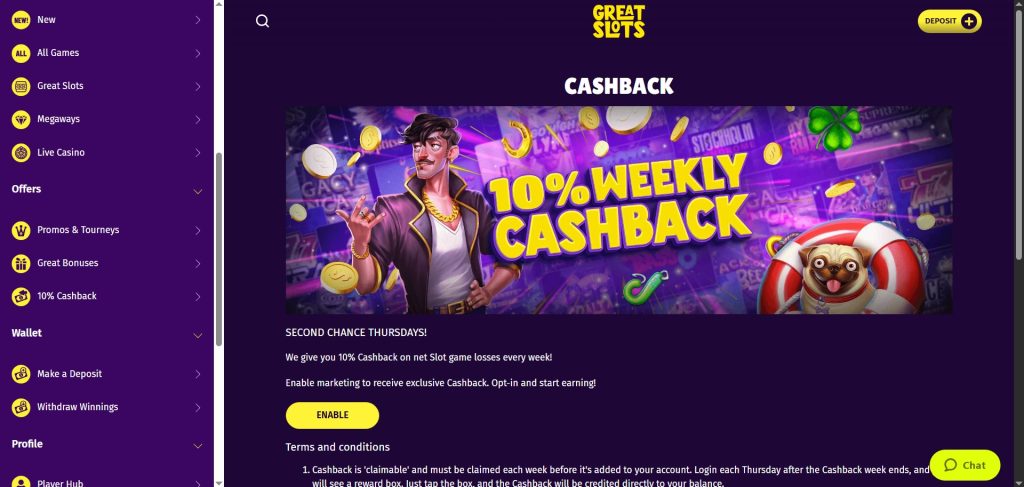Open the All Games icon
The width and height of the screenshot is (1024, 487).
click(21, 53)
